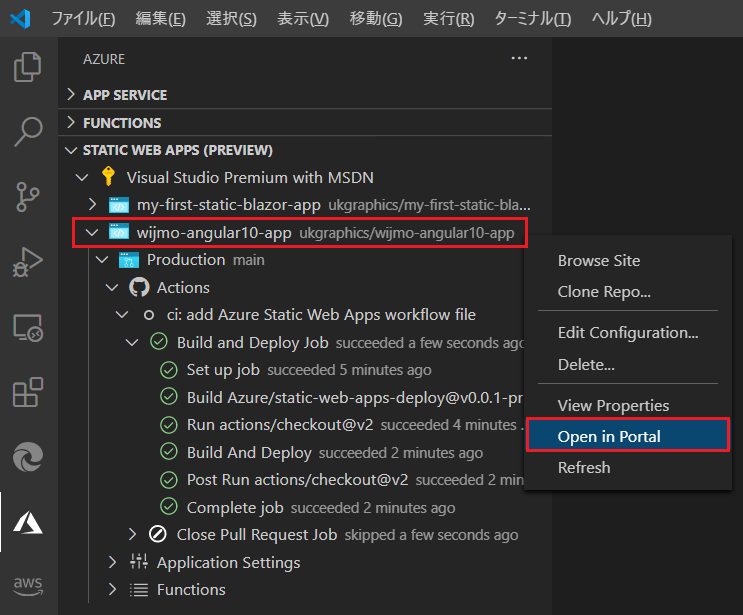Choose View Properties from context menu
The height and width of the screenshot is (615, 743).
(628, 406)
